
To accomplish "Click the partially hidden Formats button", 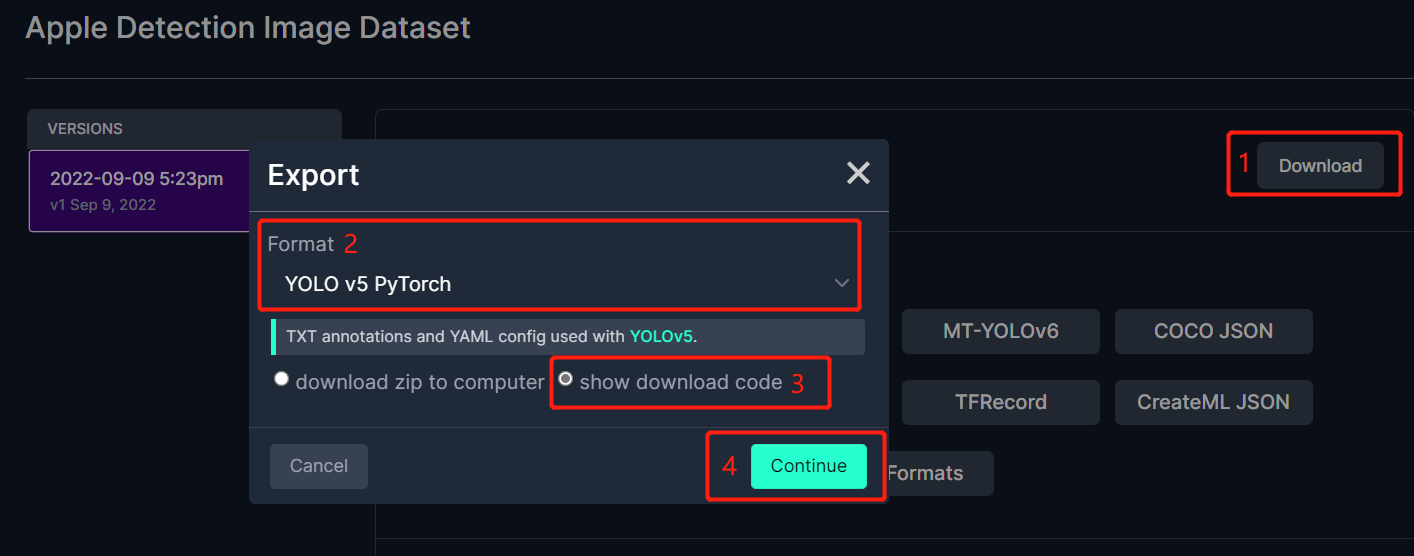I will pos(940,473).
